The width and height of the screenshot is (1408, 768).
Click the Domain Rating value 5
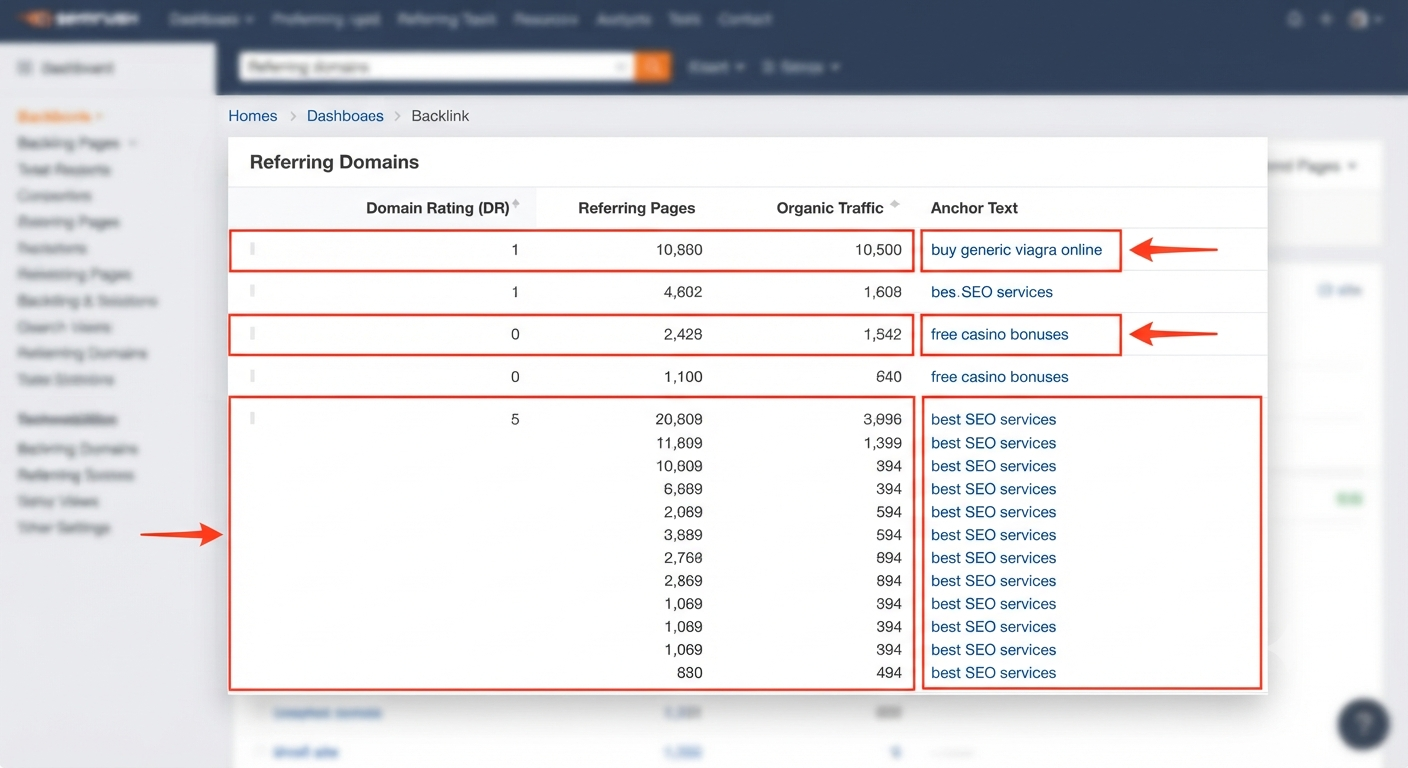point(515,419)
